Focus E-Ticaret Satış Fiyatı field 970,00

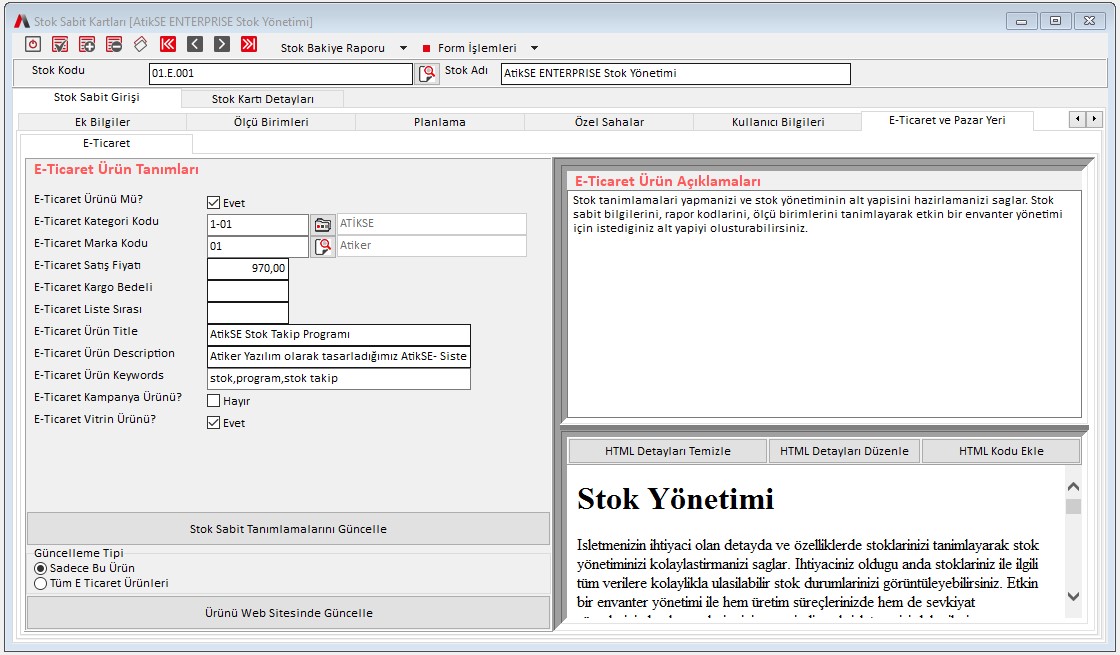(x=248, y=269)
